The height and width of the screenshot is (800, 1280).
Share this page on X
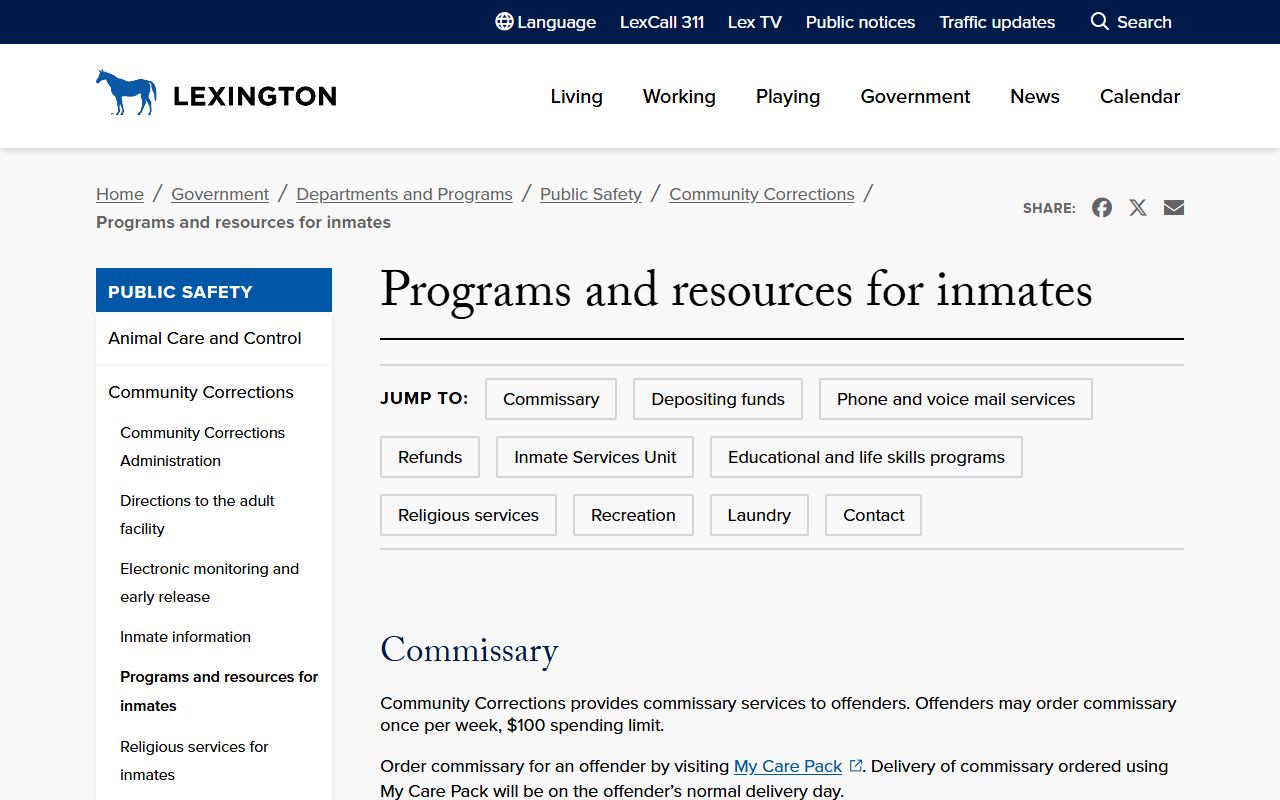click(1138, 207)
